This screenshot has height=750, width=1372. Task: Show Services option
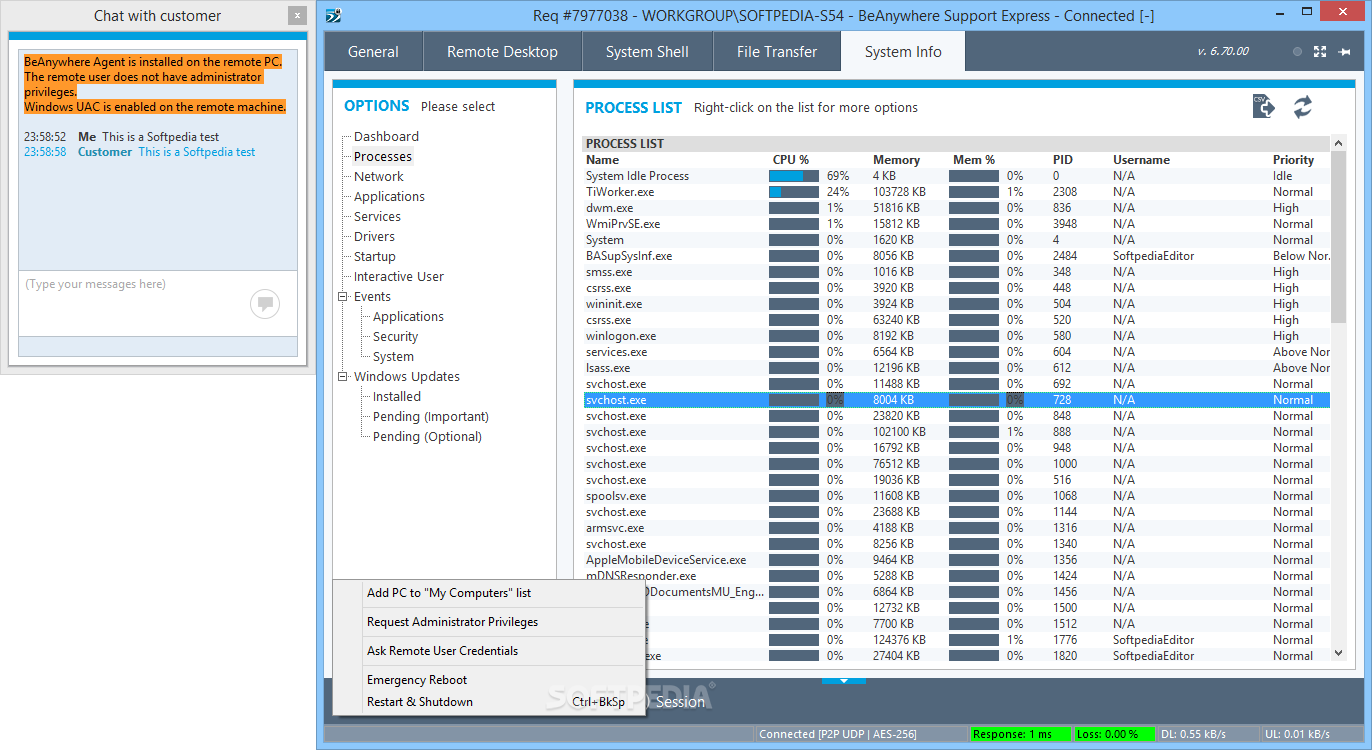(x=377, y=216)
